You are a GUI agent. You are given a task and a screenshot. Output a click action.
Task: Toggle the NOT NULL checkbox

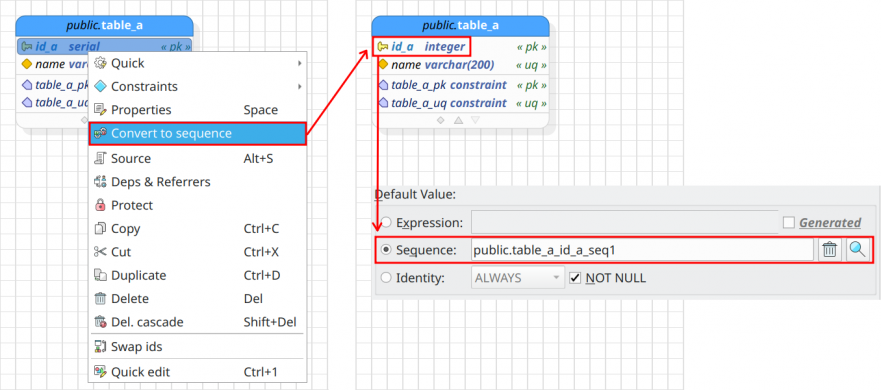[x=575, y=278]
